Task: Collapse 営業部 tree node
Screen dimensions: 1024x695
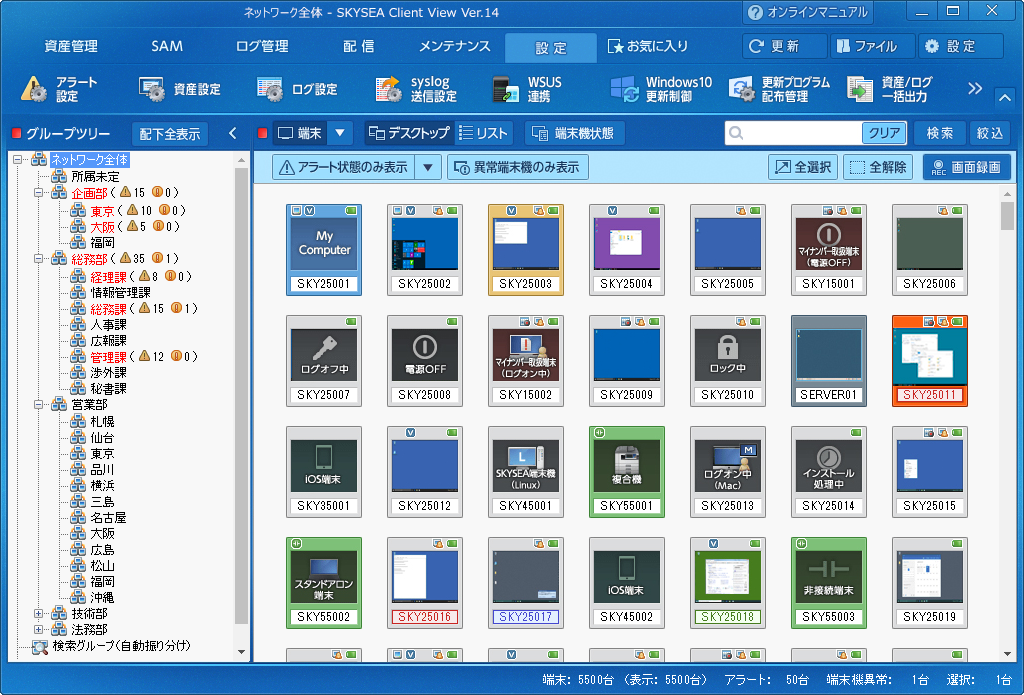Action: tap(38, 405)
